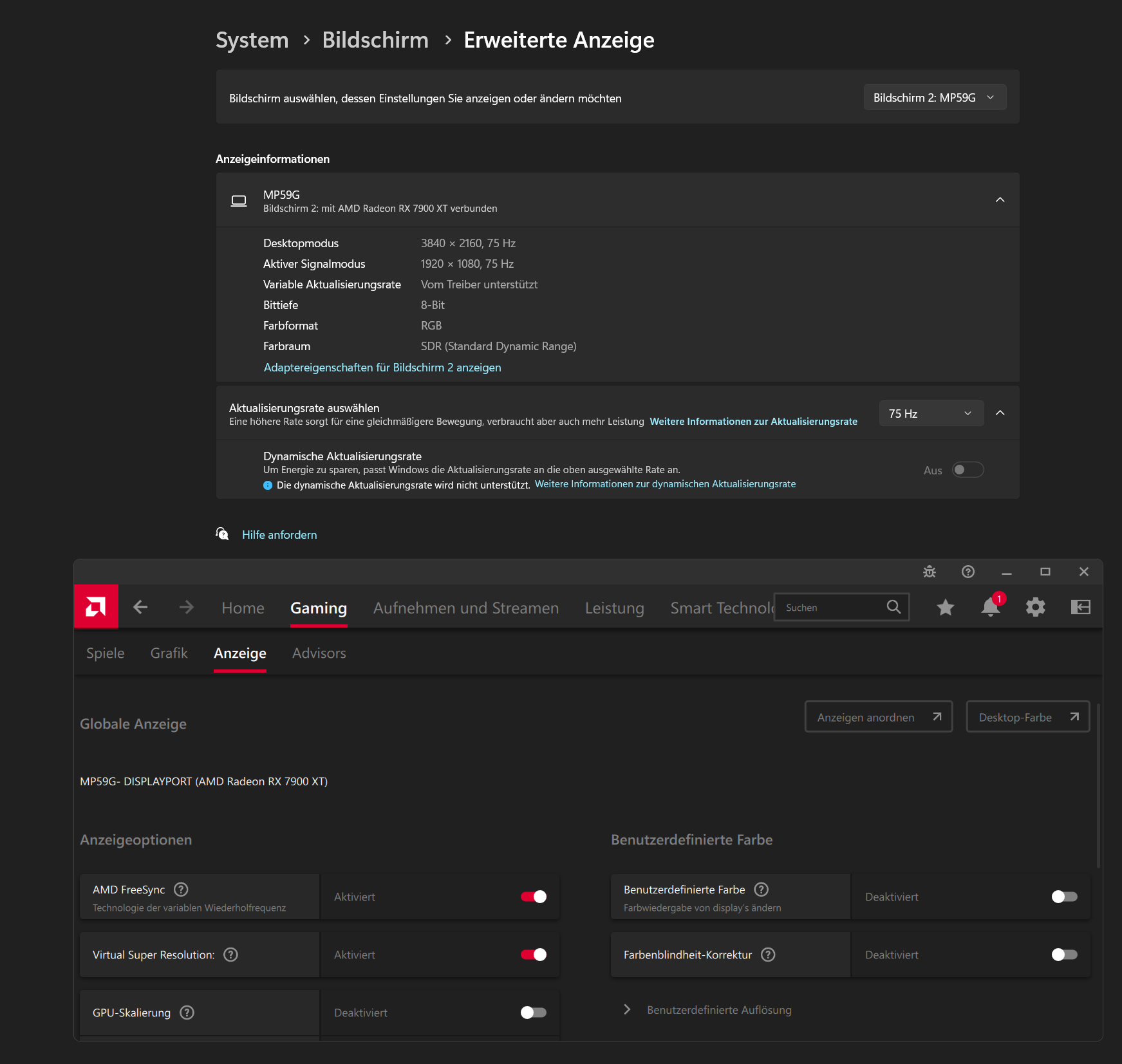Disable AMD FreeSync toggle
Viewport: 1122px width, 1064px height.
[534, 897]
